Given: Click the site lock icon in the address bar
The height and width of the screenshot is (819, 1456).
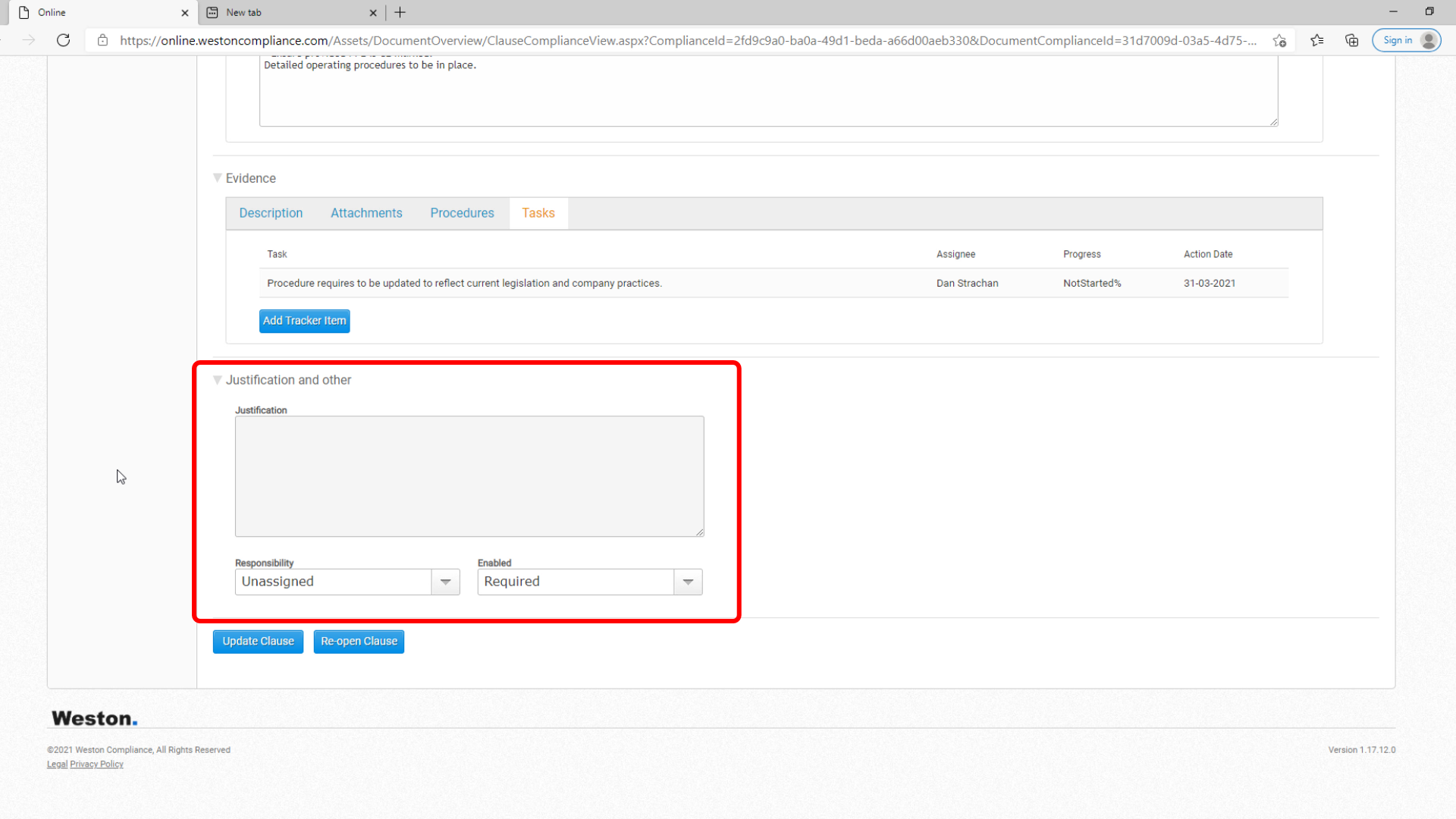Looking at the screenshot, I should [103, 40].
